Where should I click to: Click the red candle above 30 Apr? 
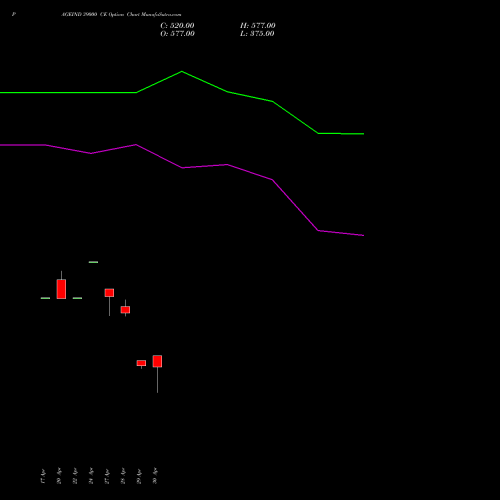157,361
